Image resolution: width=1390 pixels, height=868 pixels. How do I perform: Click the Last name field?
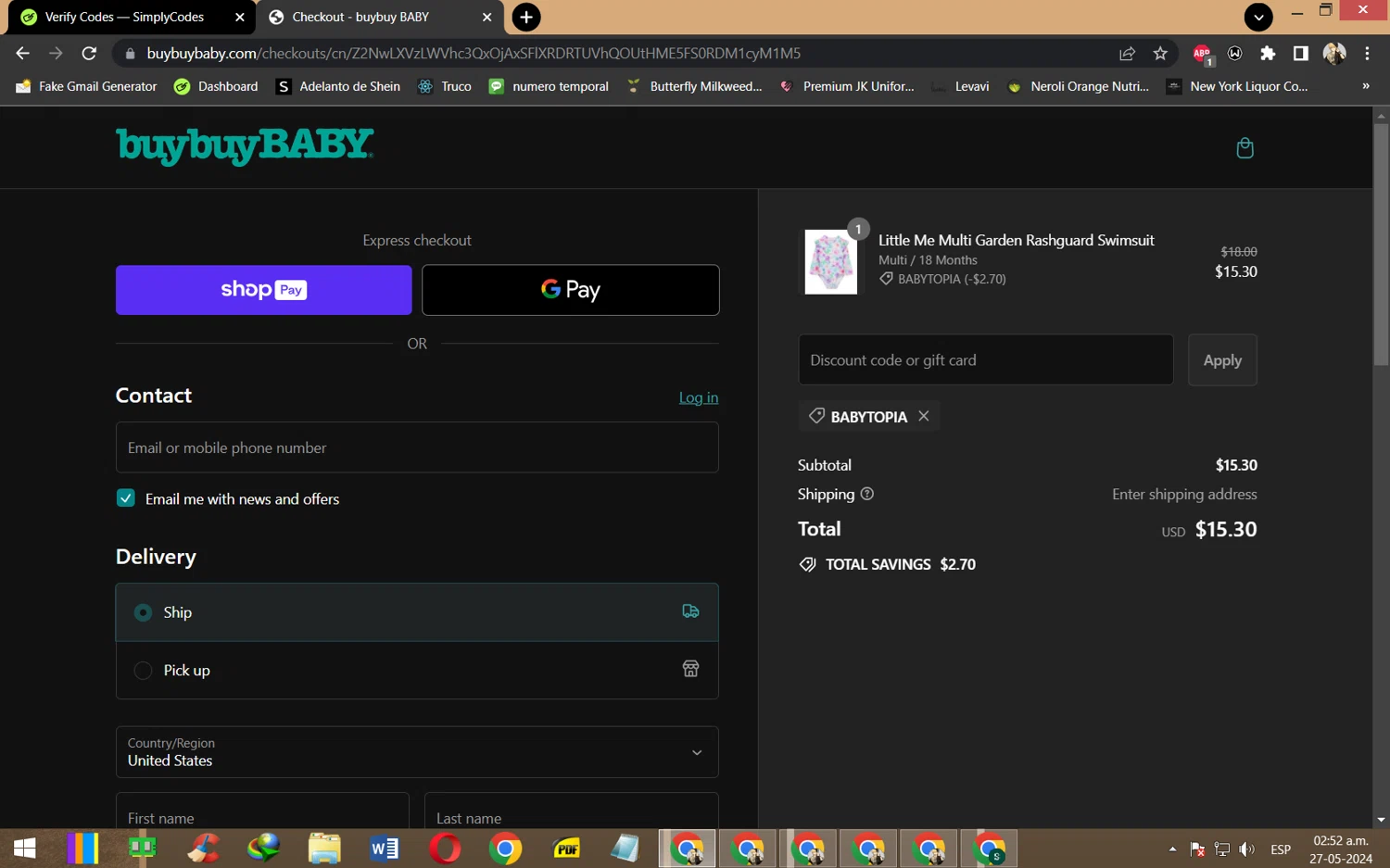(571, 812)
